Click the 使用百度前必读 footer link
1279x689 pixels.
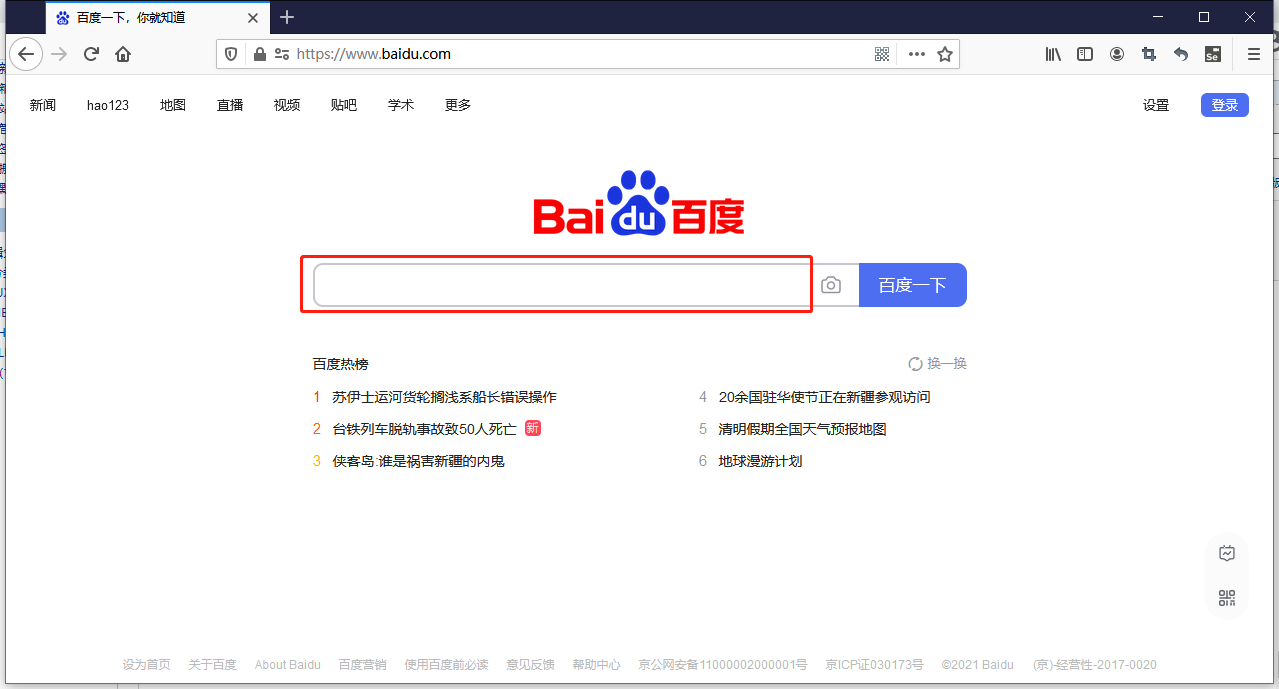click(x=446, y=665)
